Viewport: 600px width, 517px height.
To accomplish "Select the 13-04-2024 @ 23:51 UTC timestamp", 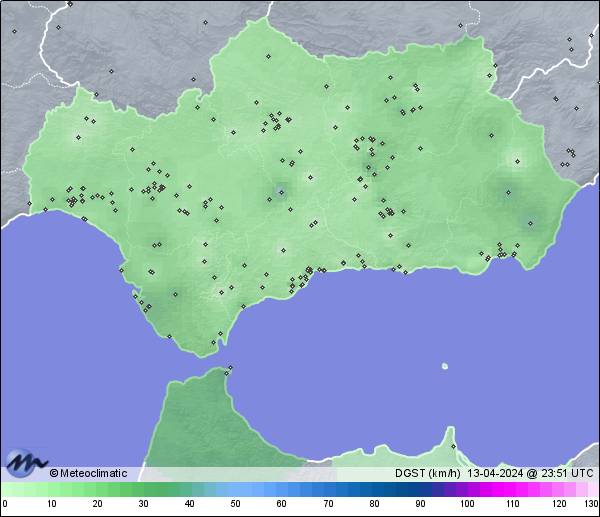I will pyautogui.click(x=530, y=473).
